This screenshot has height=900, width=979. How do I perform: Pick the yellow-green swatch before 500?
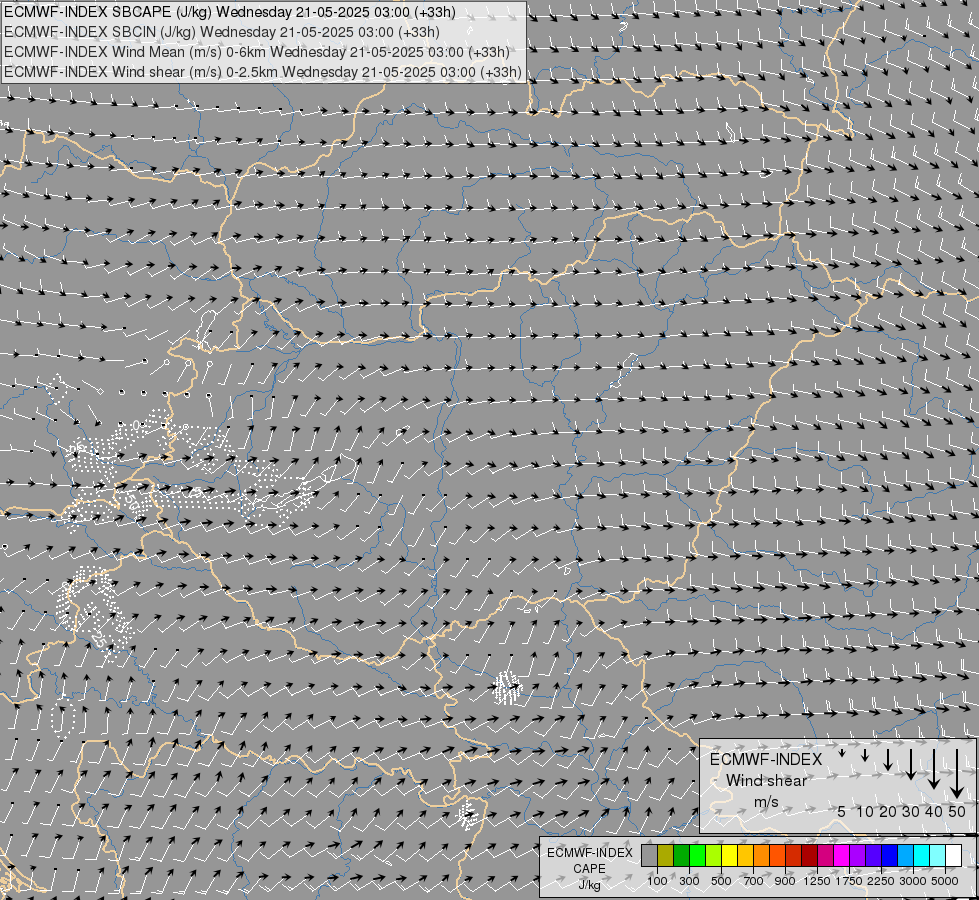713,855
